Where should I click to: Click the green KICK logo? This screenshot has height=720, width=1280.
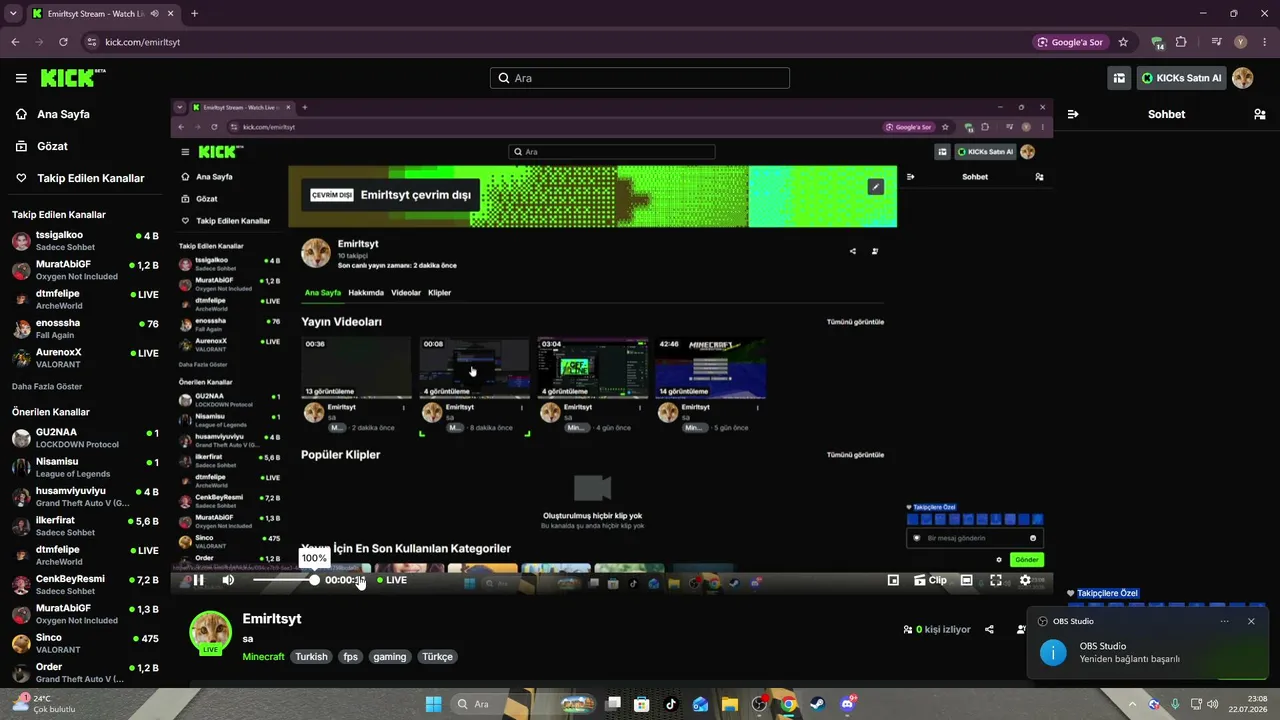point(72,78)
